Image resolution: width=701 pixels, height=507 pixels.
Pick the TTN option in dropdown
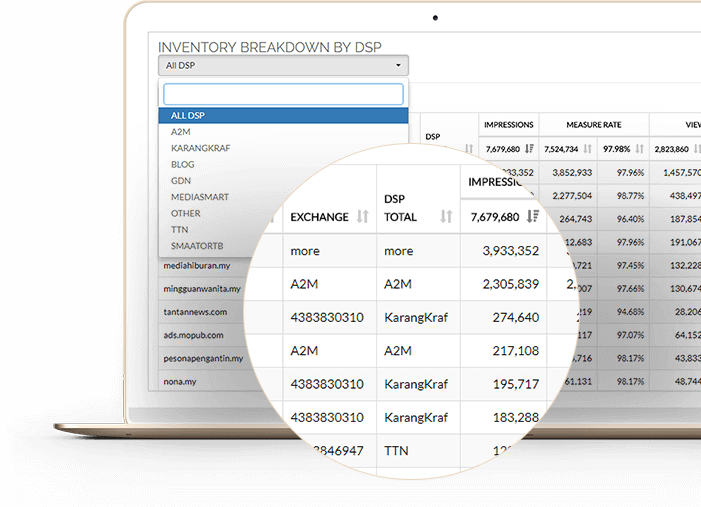tap(180, 229)
